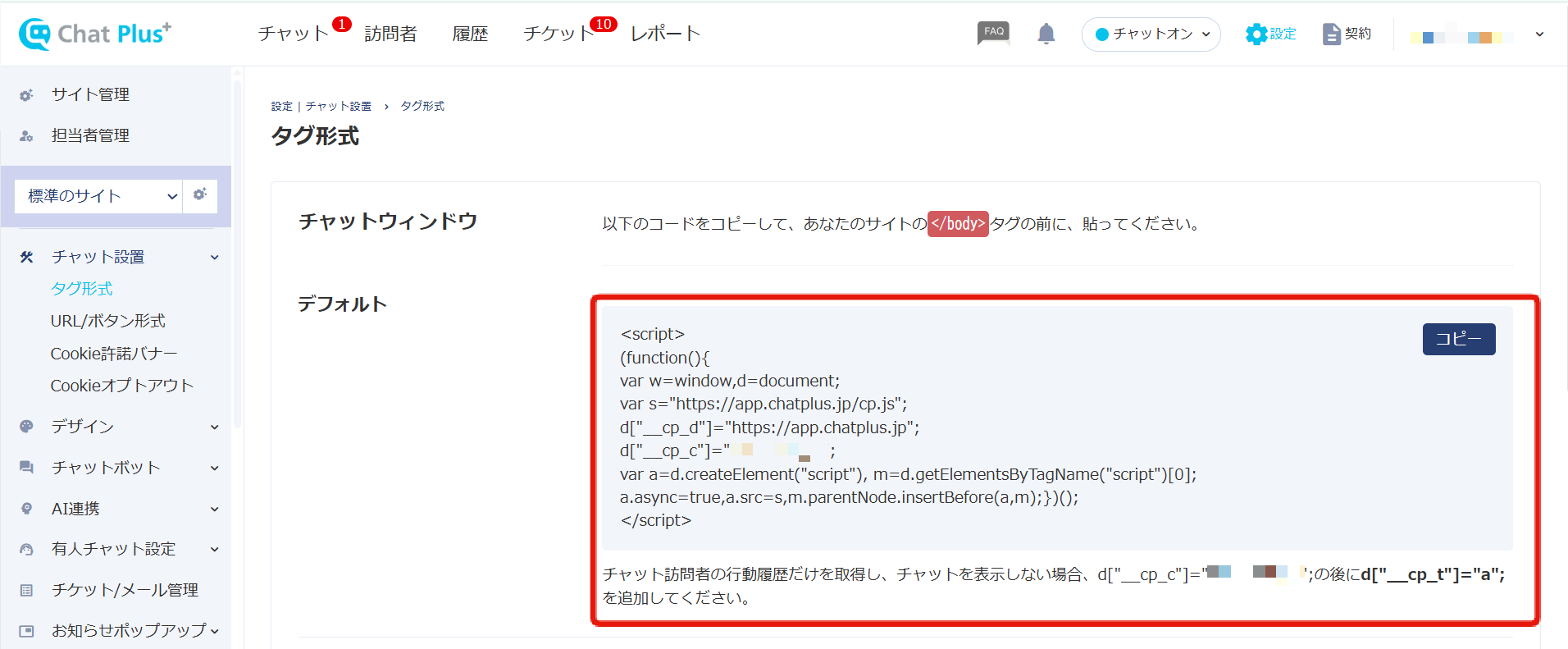The height and width of the screenshot is (649, 1568).
Task: Select Cookieオプトアウト in sidebar
Action: click(x=122, y=386)
